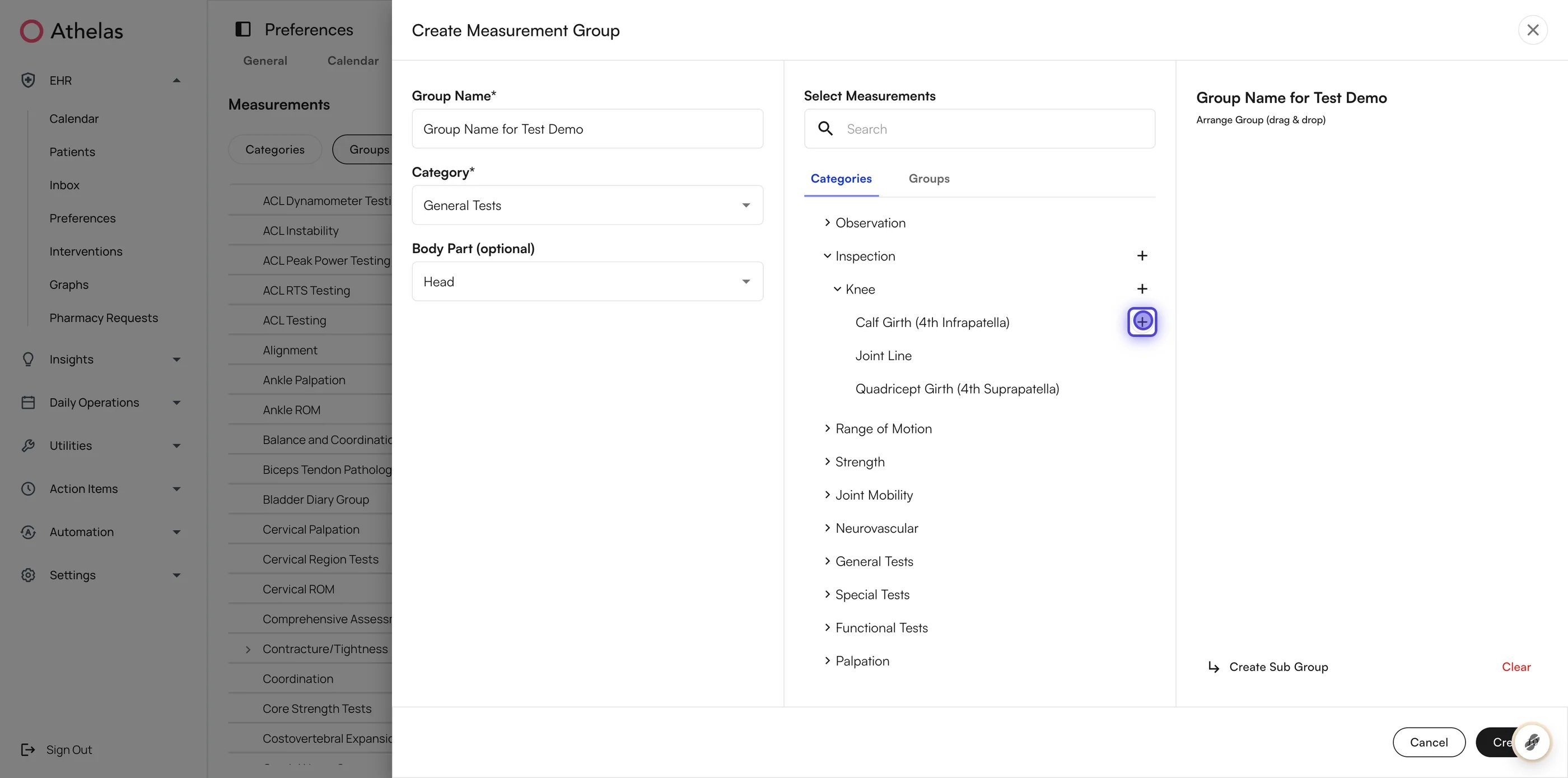
Task: Click the Insights lightbulb icon
Action: coord(28,359)
